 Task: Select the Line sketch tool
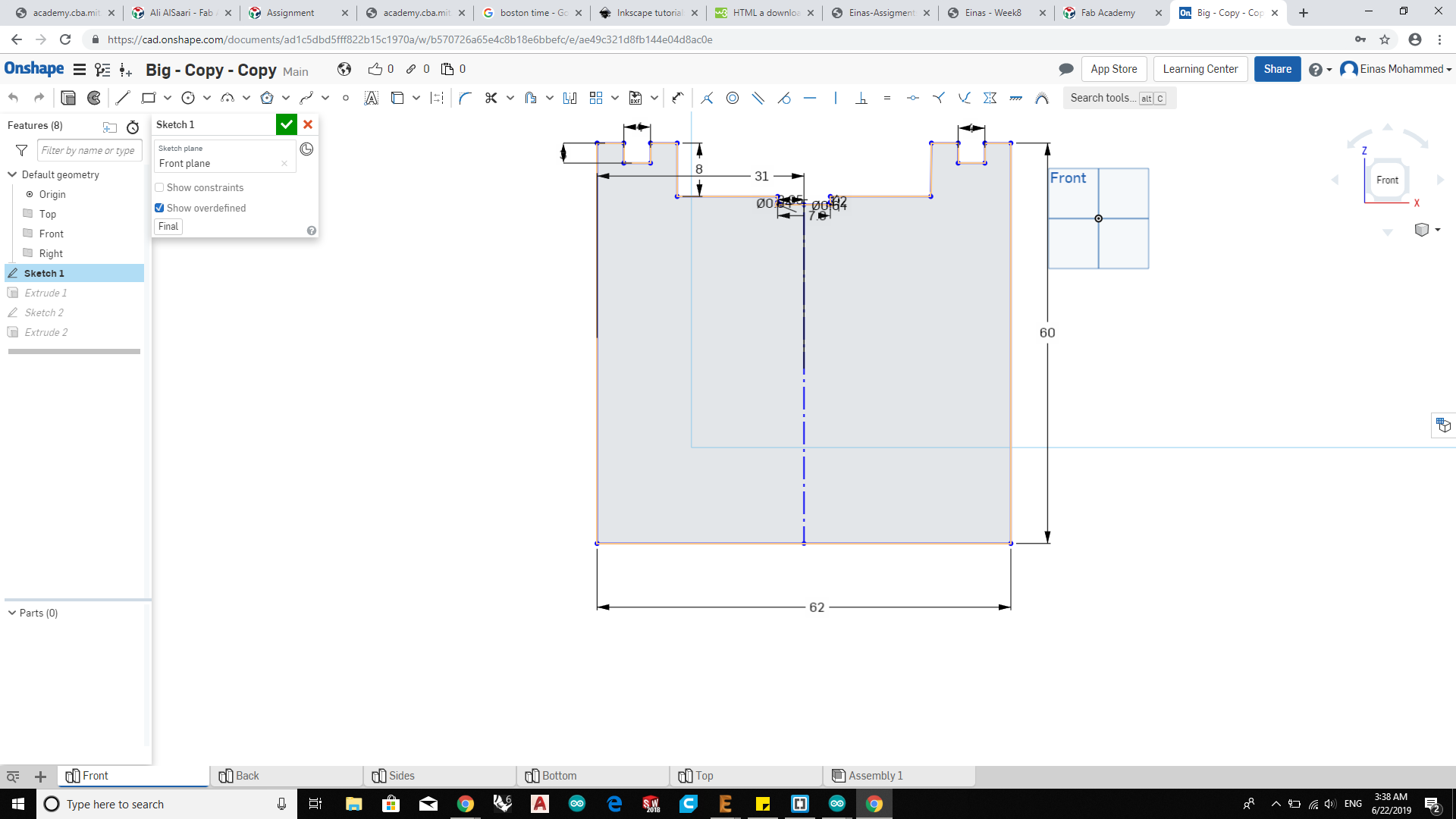[123, 98]
